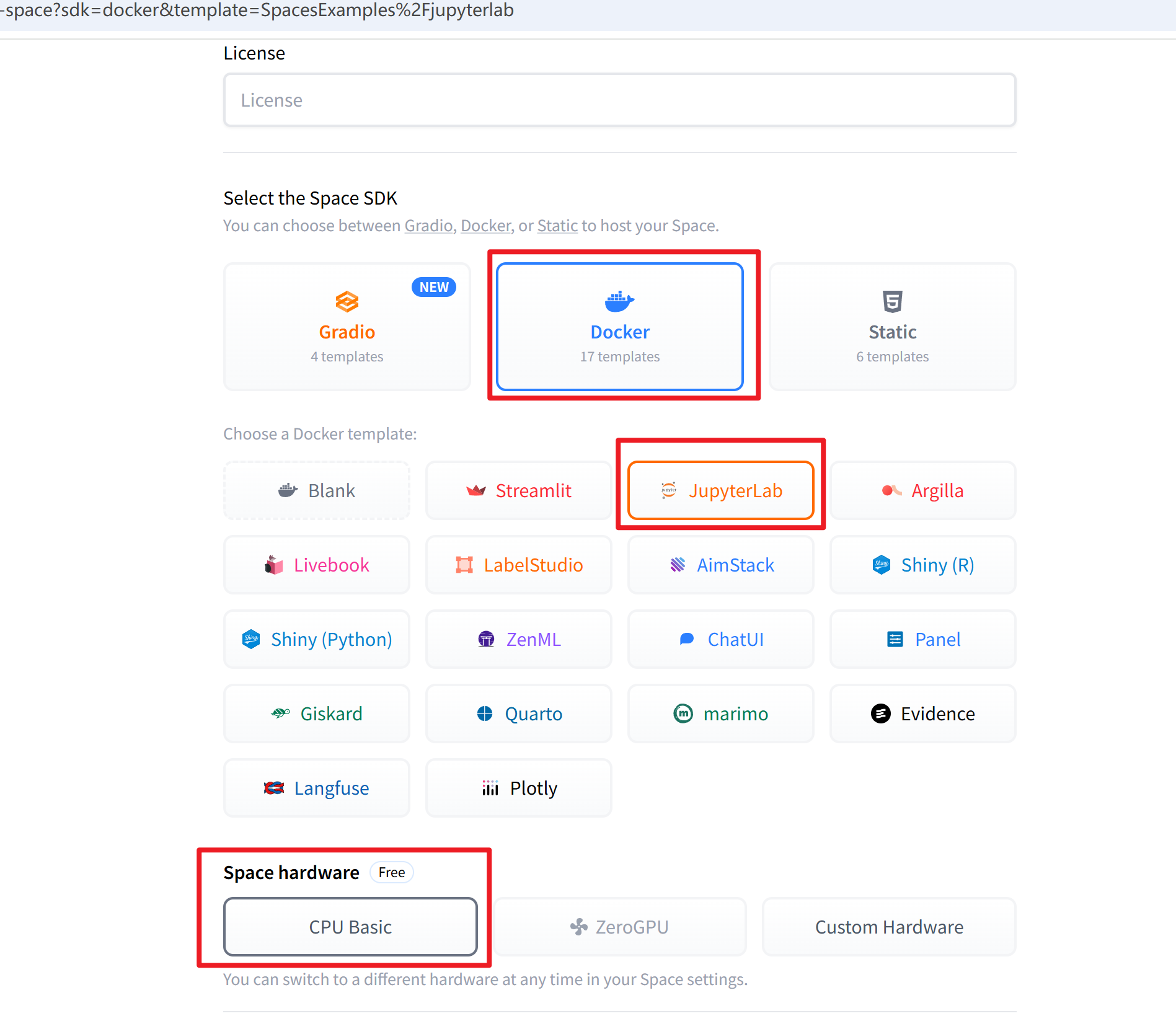Select ZeroGPU hardware option

tap(620, 927)
